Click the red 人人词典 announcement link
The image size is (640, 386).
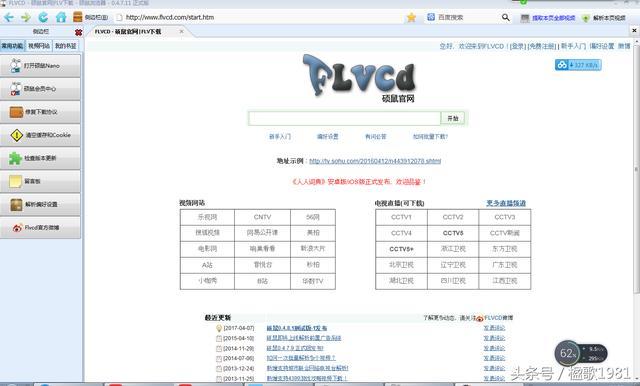(359, 182)
